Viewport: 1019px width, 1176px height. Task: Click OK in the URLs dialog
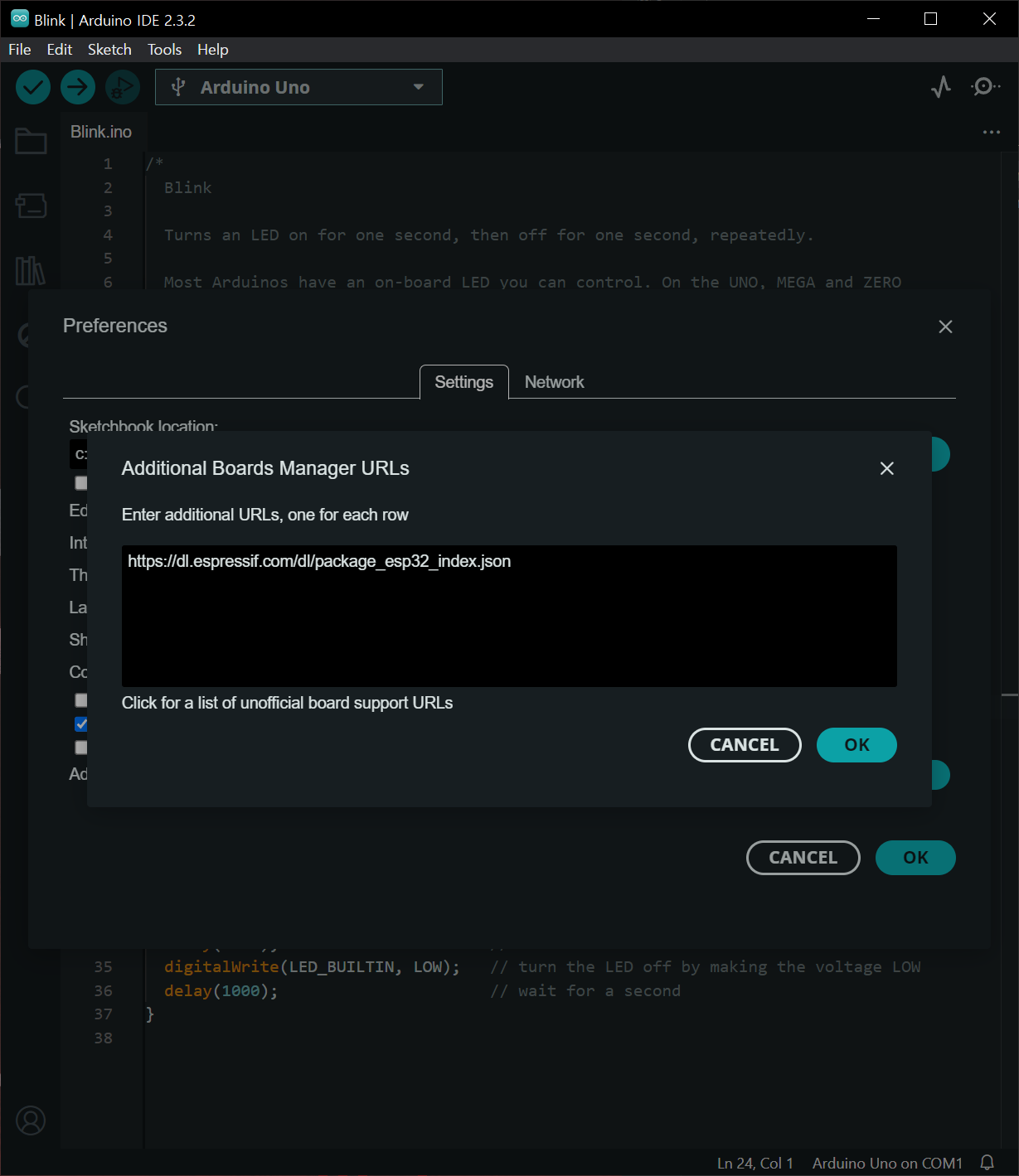(856, 745)
